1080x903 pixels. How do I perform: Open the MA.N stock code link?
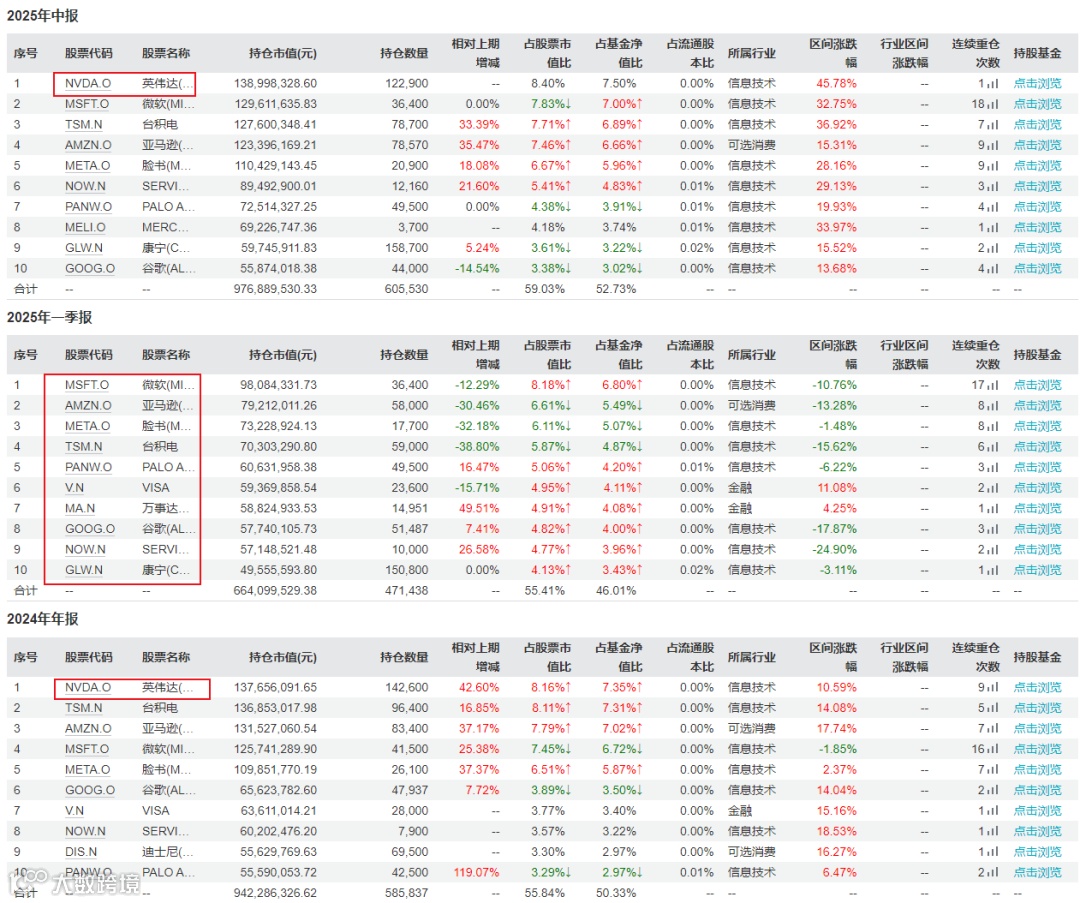80,508
